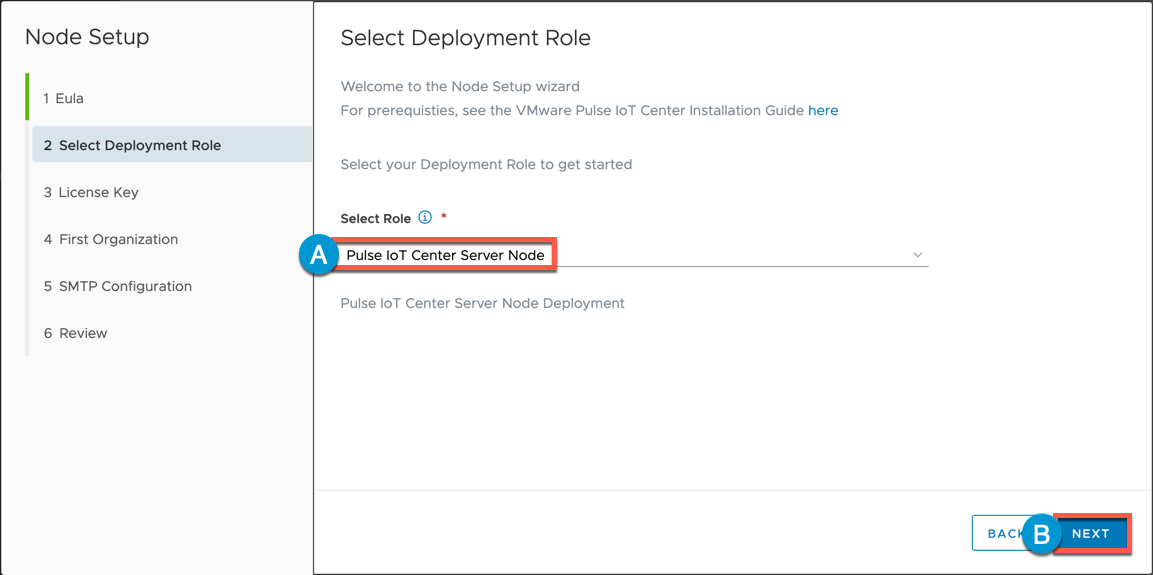Click the blue A annotation badge
This screenshot has width=1153, height=575.
click(x=318, y=255)
